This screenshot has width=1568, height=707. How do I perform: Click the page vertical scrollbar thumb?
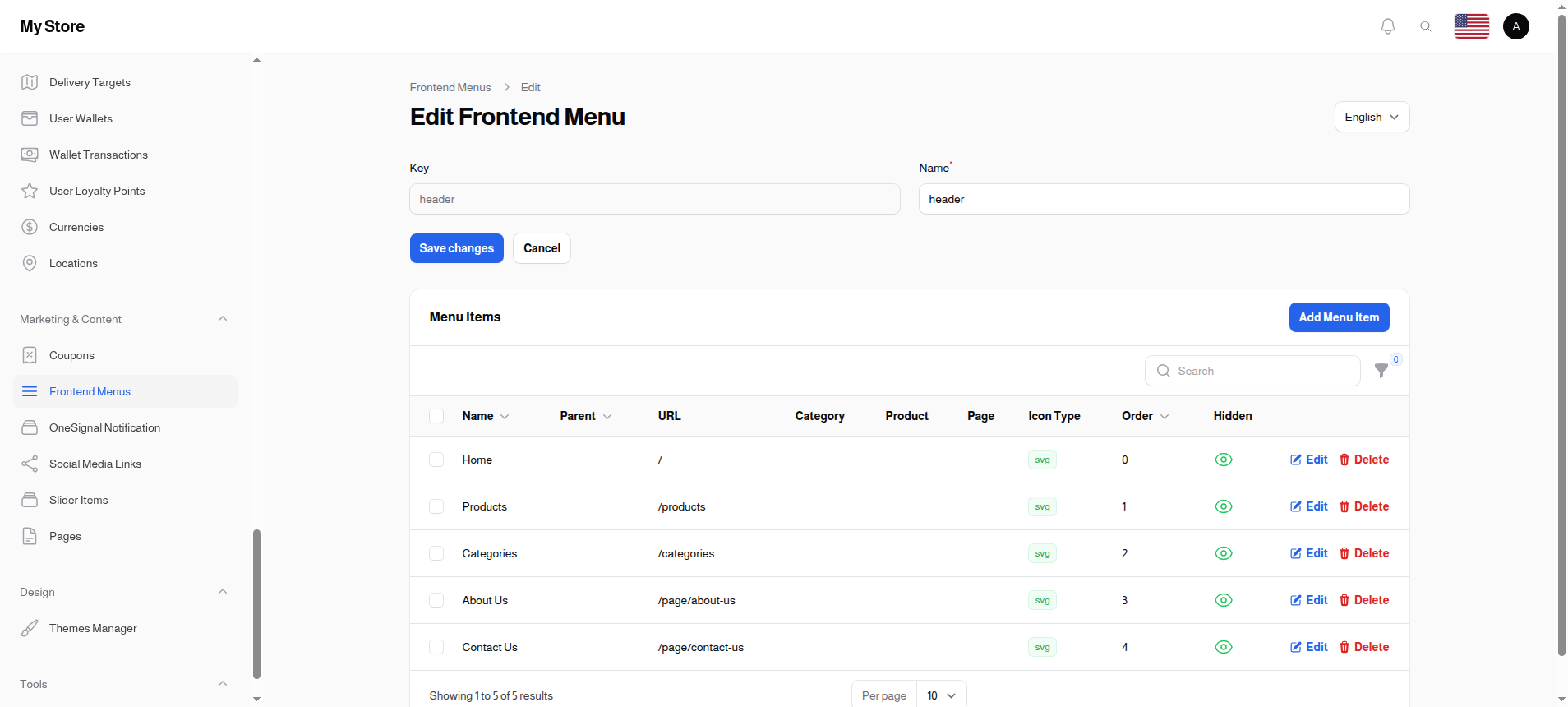tap(1561, 335)
